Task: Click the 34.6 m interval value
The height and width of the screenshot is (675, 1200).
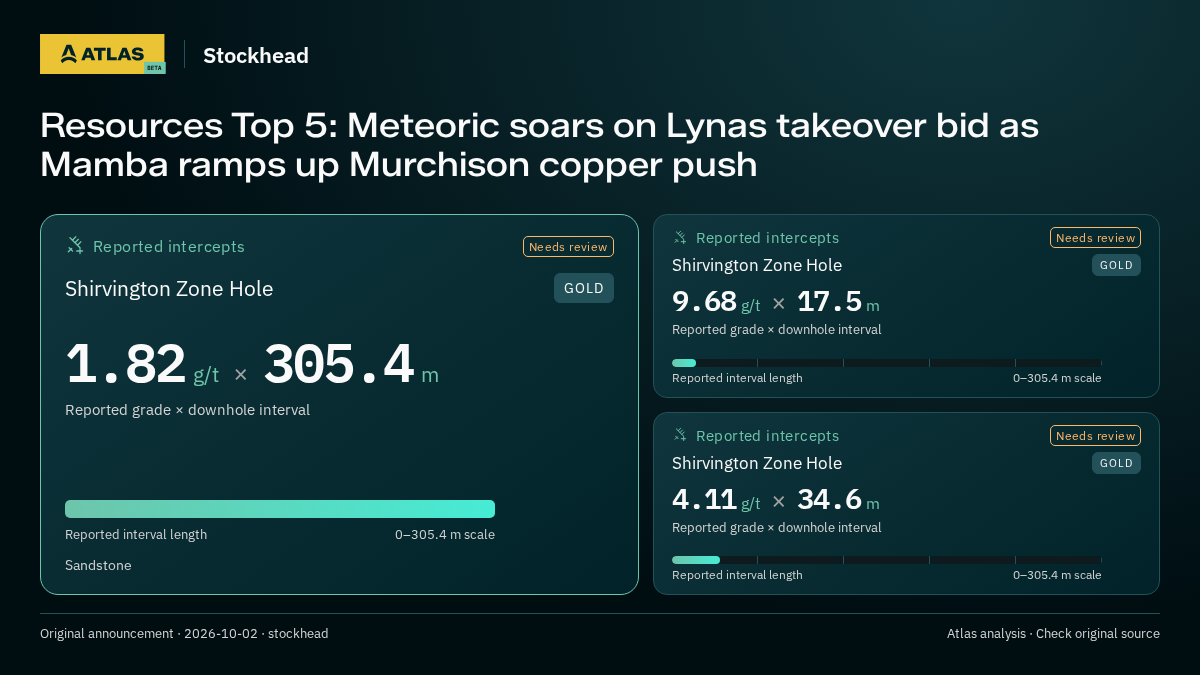Action: [x=838, y=500]
